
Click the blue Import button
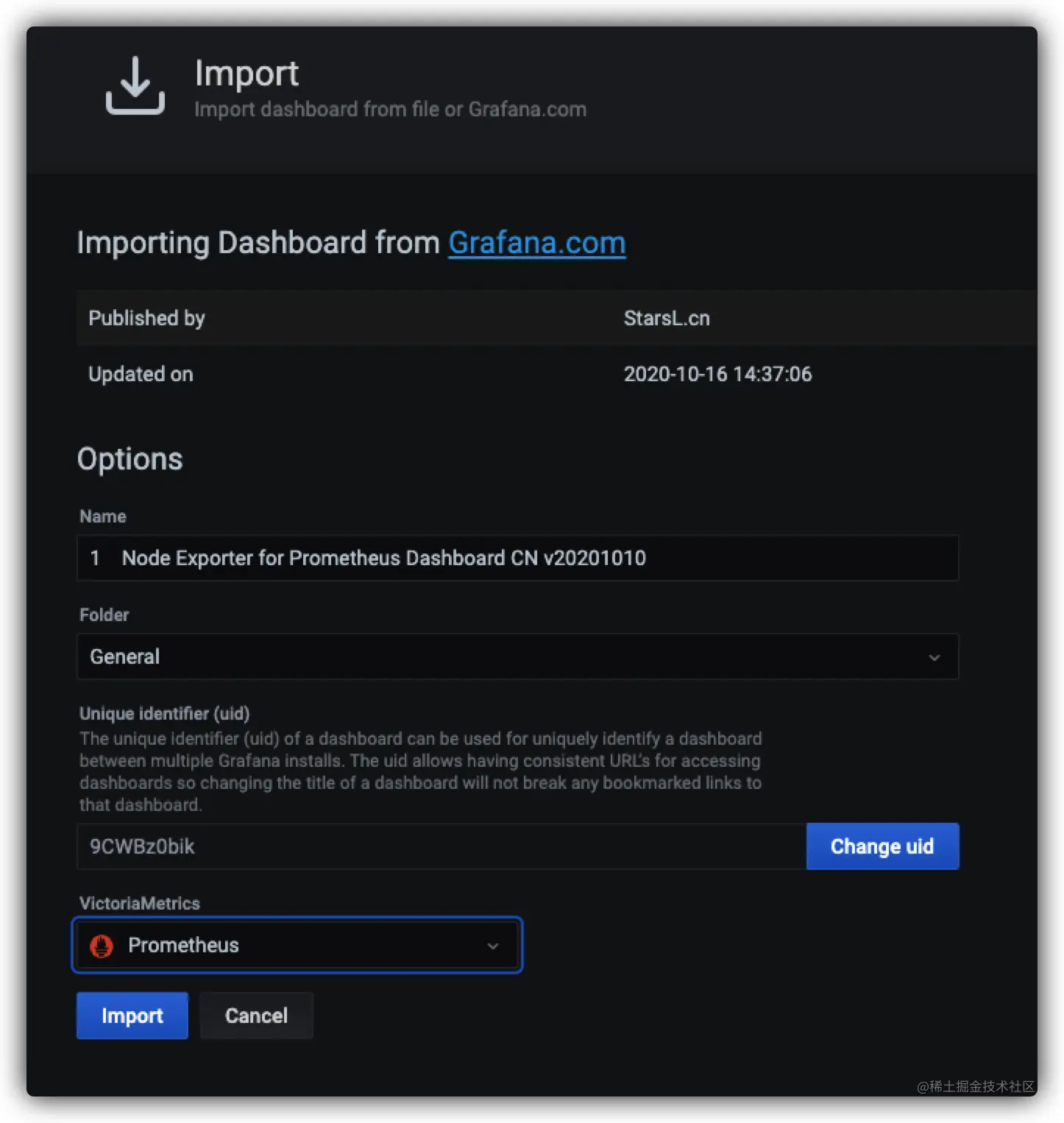point(132,1016)
